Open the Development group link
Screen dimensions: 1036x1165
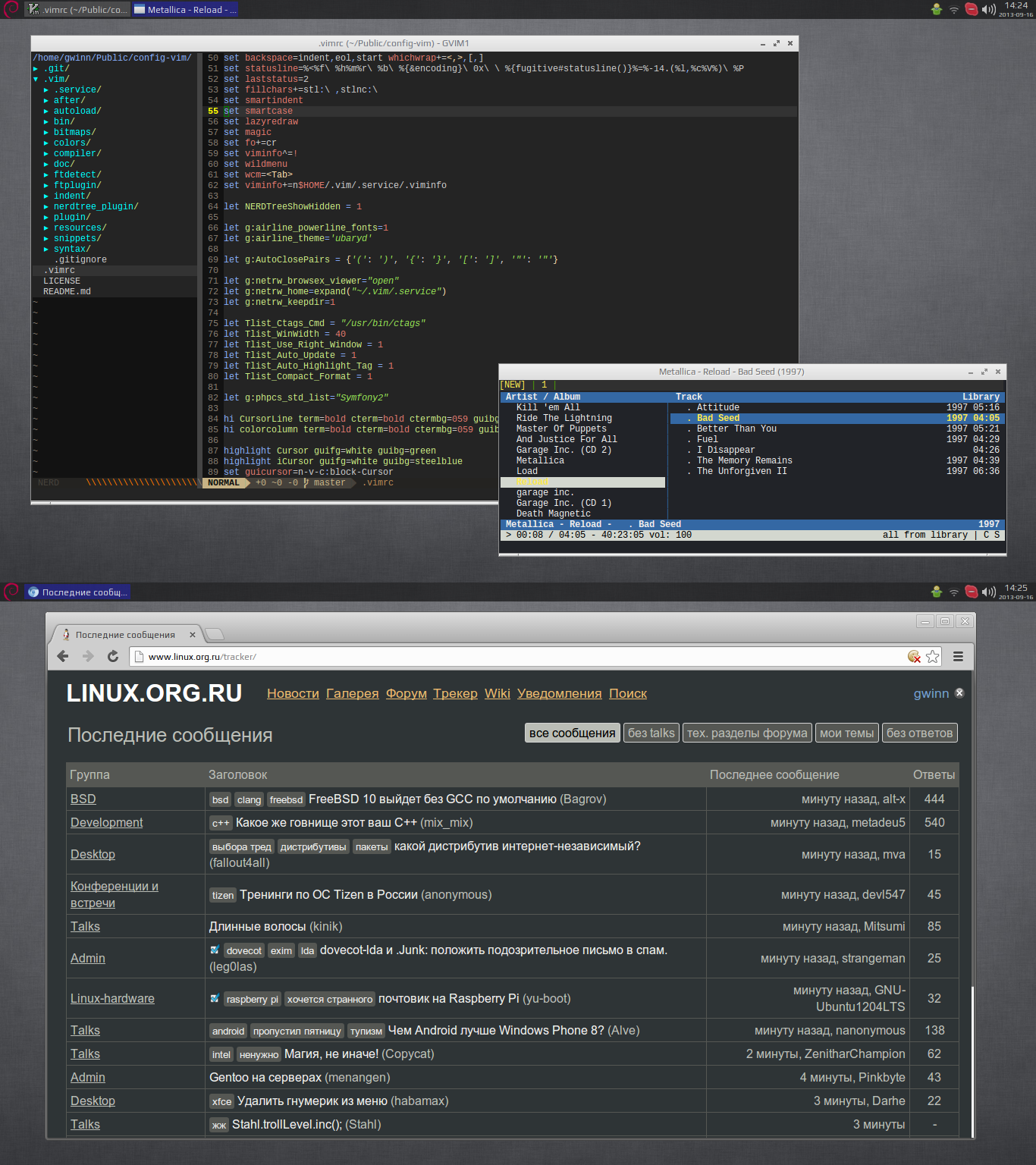pyautogui.click(x=107, y=822)
